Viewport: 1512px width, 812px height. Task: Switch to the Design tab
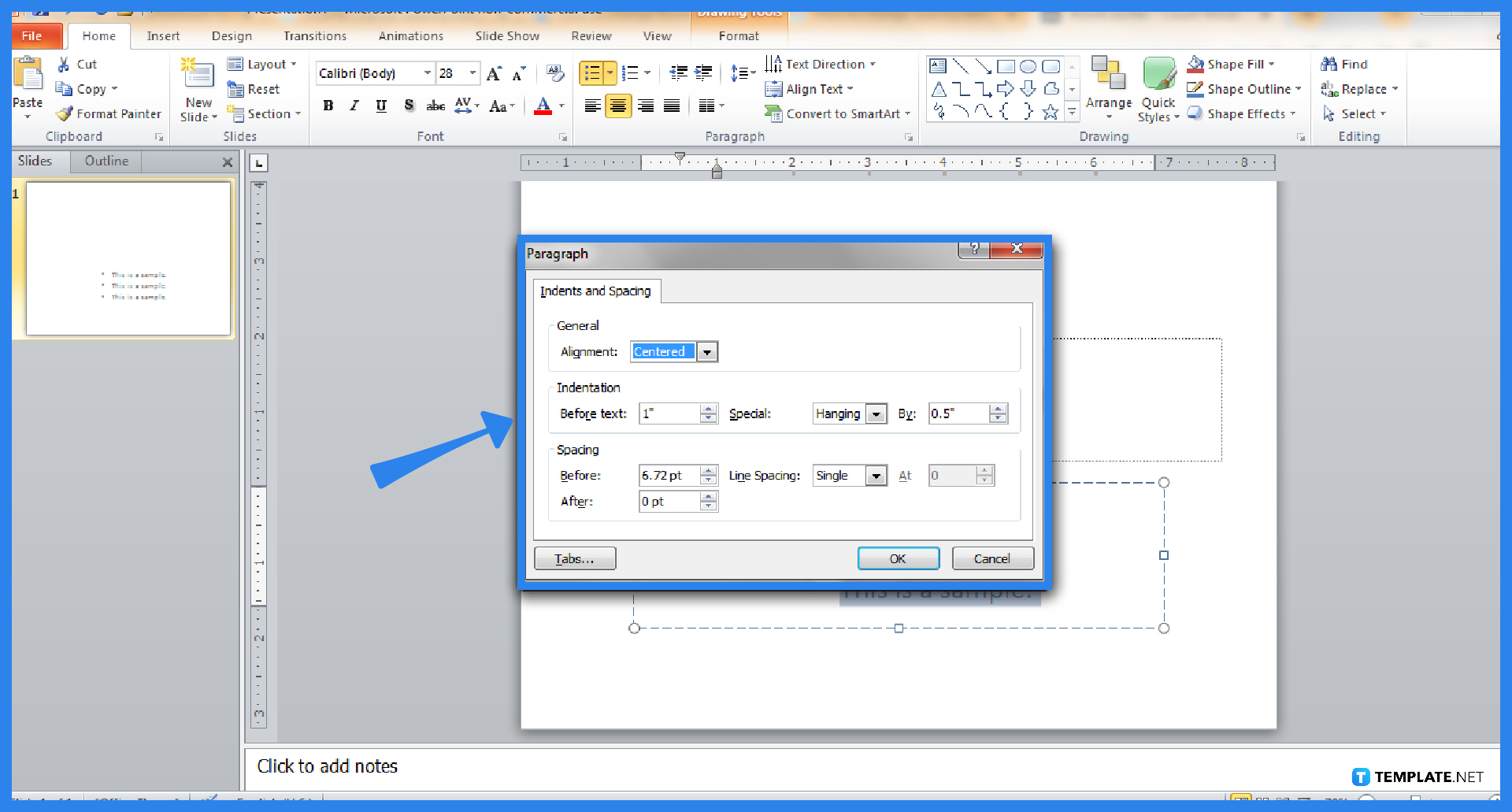[232, 36]
